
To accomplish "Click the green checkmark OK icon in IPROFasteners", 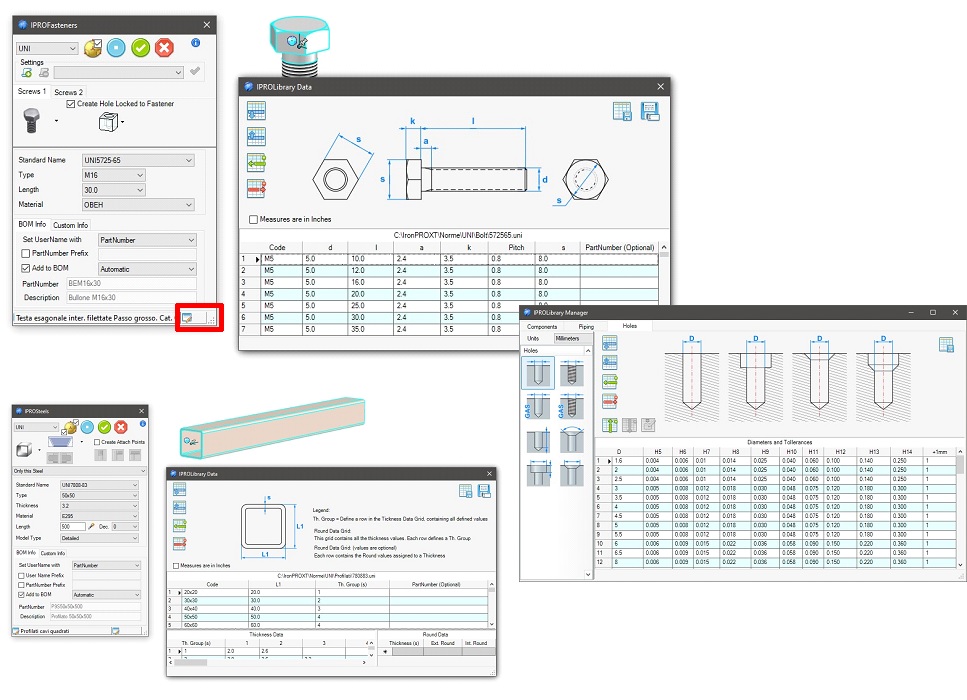I will coord(141,47).
